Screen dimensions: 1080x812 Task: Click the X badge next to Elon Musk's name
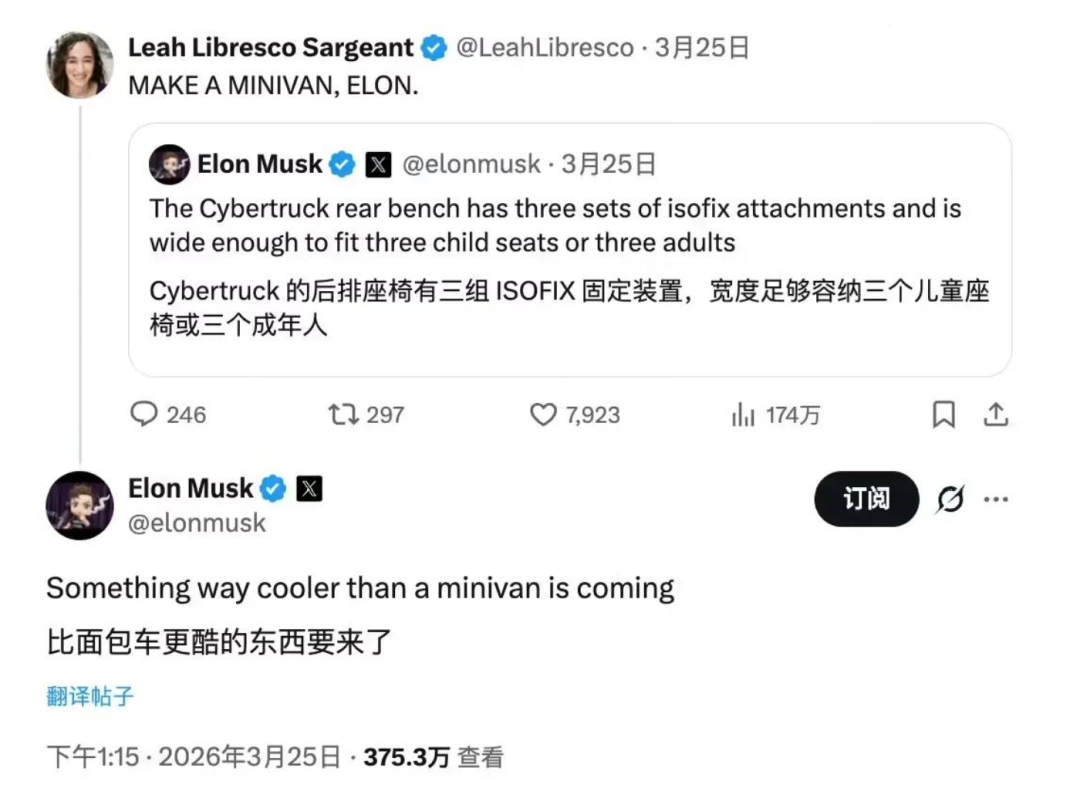pyautogui.click(x=310, y=489)
